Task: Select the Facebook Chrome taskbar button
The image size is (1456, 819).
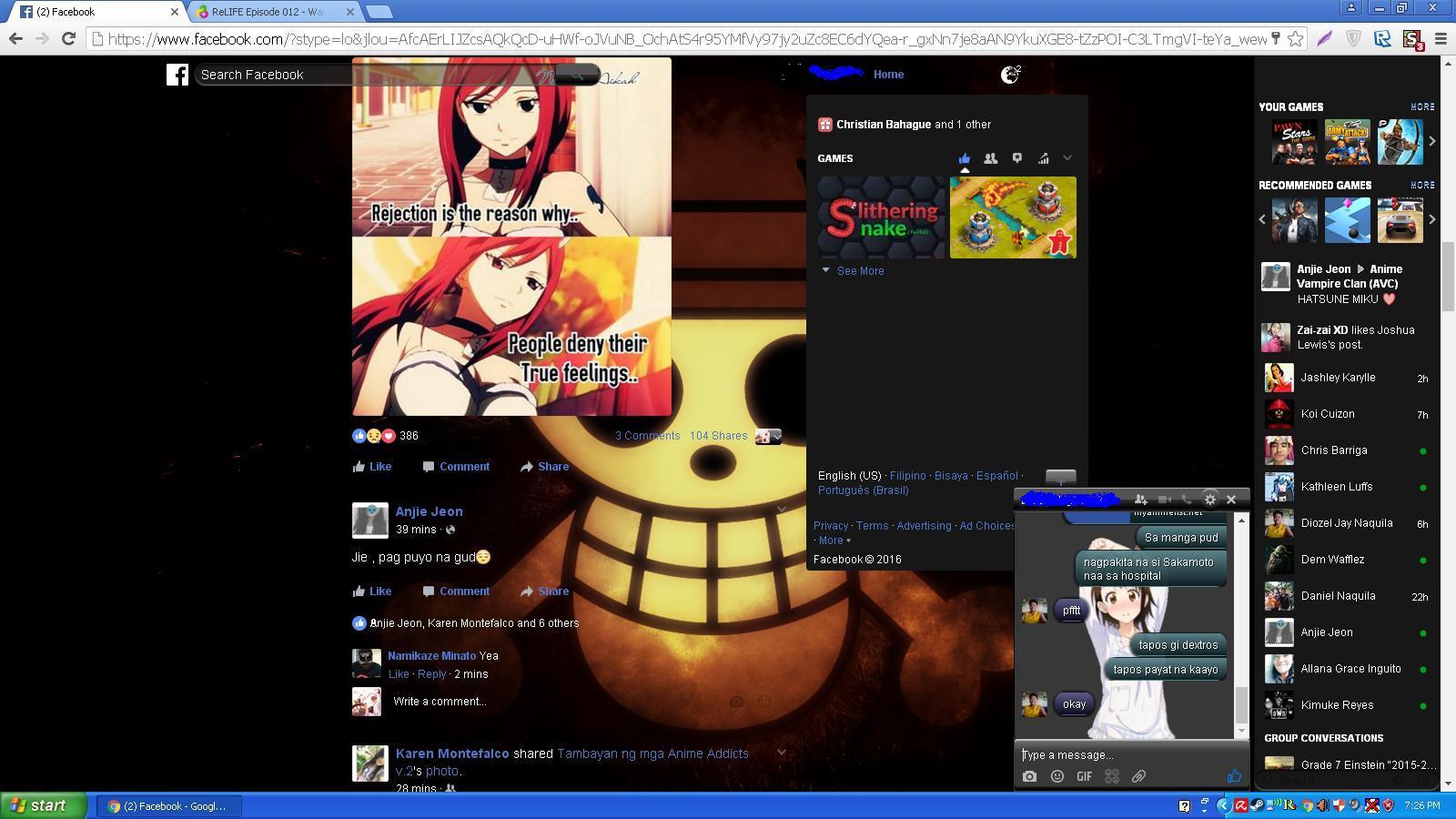Action: (x=169, y=805)
